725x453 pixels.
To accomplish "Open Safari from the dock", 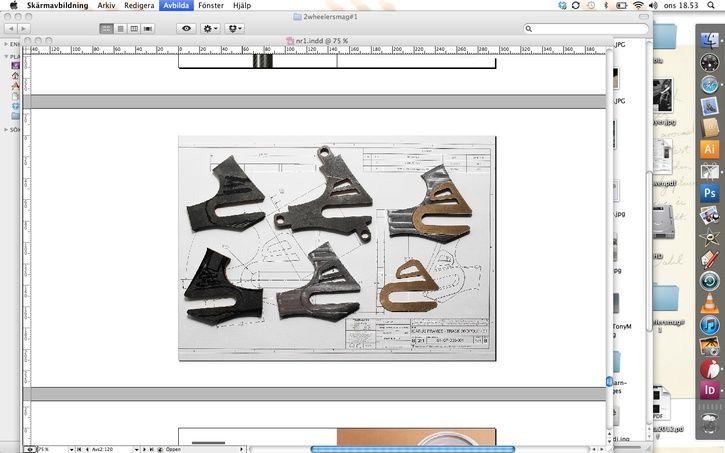I will [710, 85].
